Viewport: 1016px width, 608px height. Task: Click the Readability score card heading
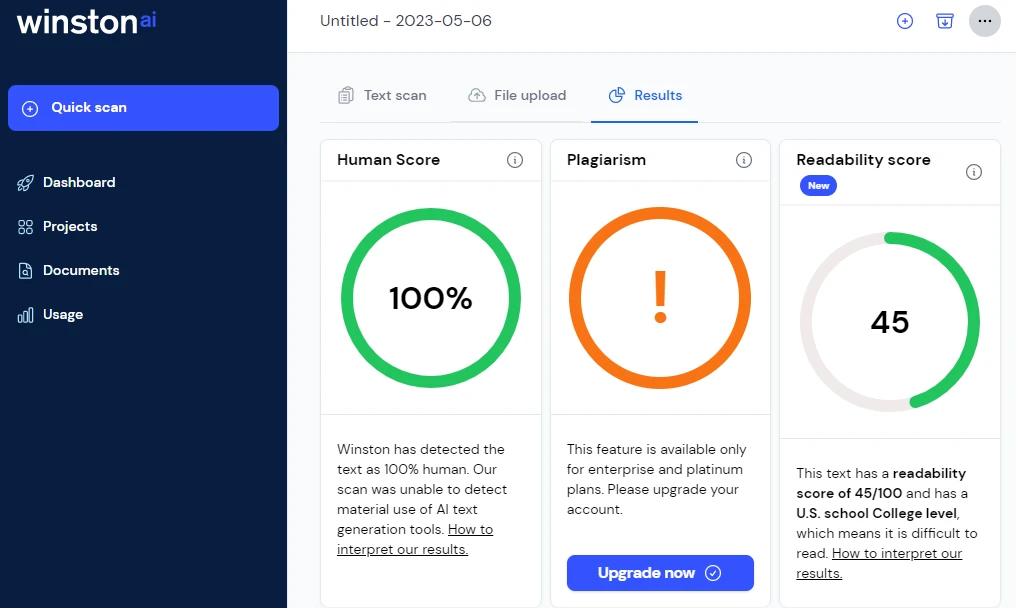(x=864, y=159)
